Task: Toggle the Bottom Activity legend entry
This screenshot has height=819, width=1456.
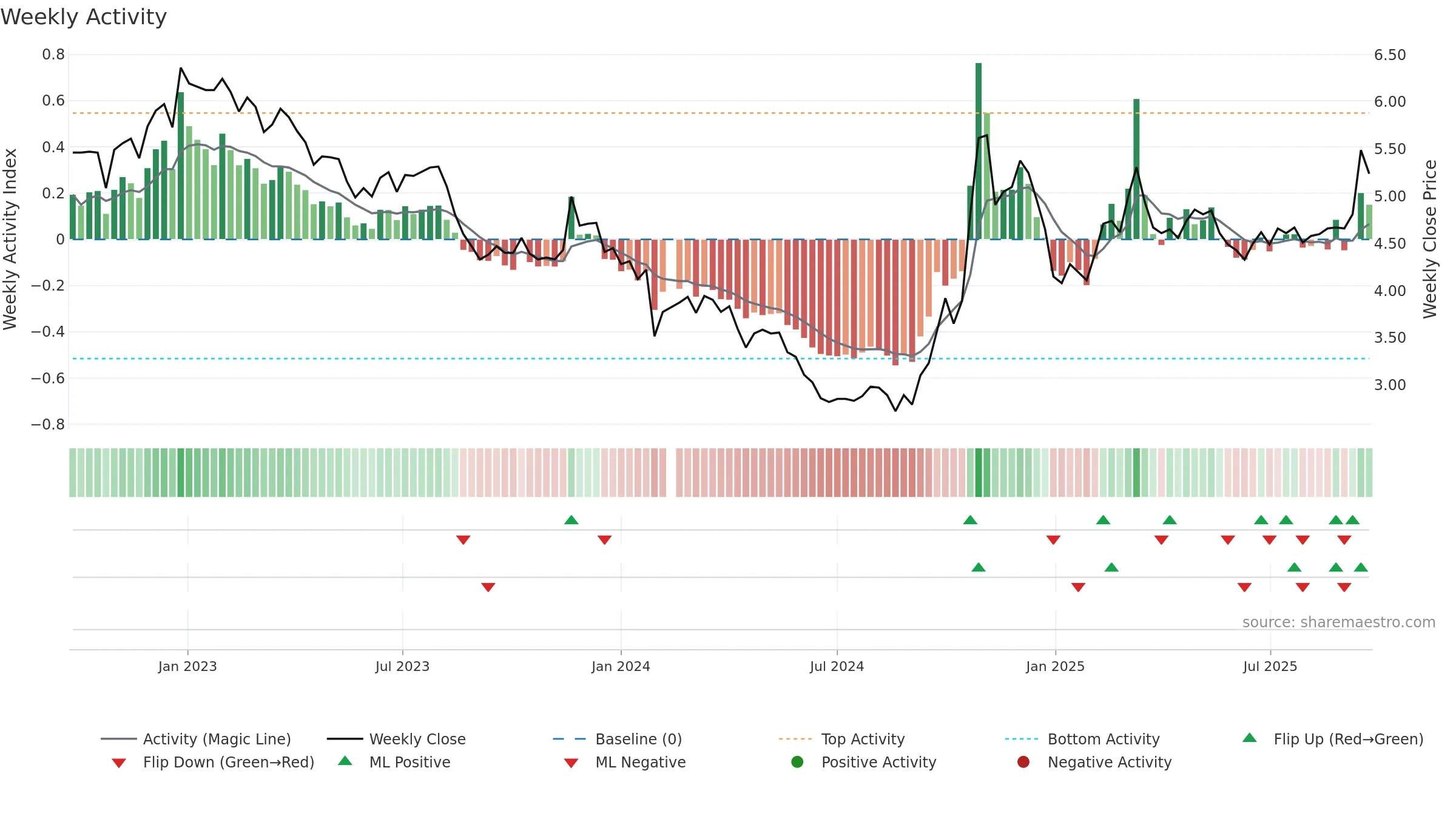Action: tap(1082, 739)
